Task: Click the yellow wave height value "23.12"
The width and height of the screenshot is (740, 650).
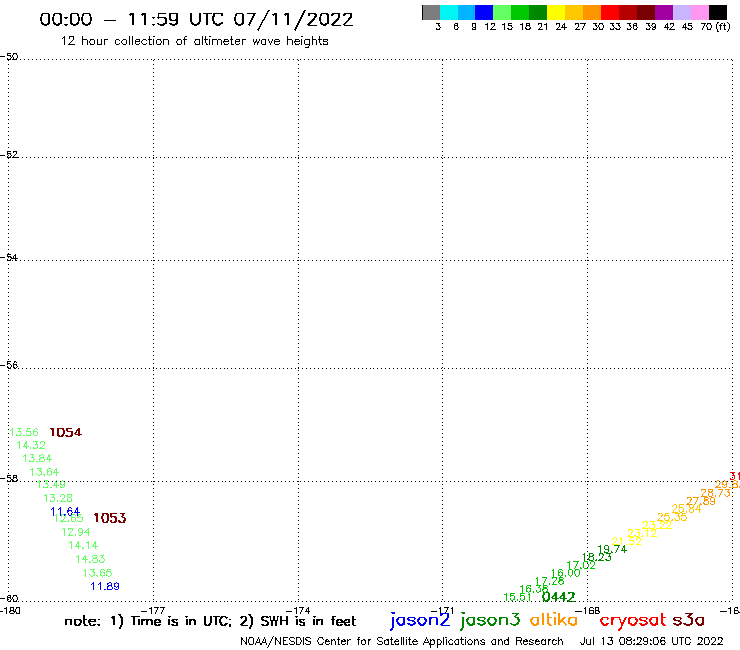Action: pyautogui.click(x=642, y=533)
